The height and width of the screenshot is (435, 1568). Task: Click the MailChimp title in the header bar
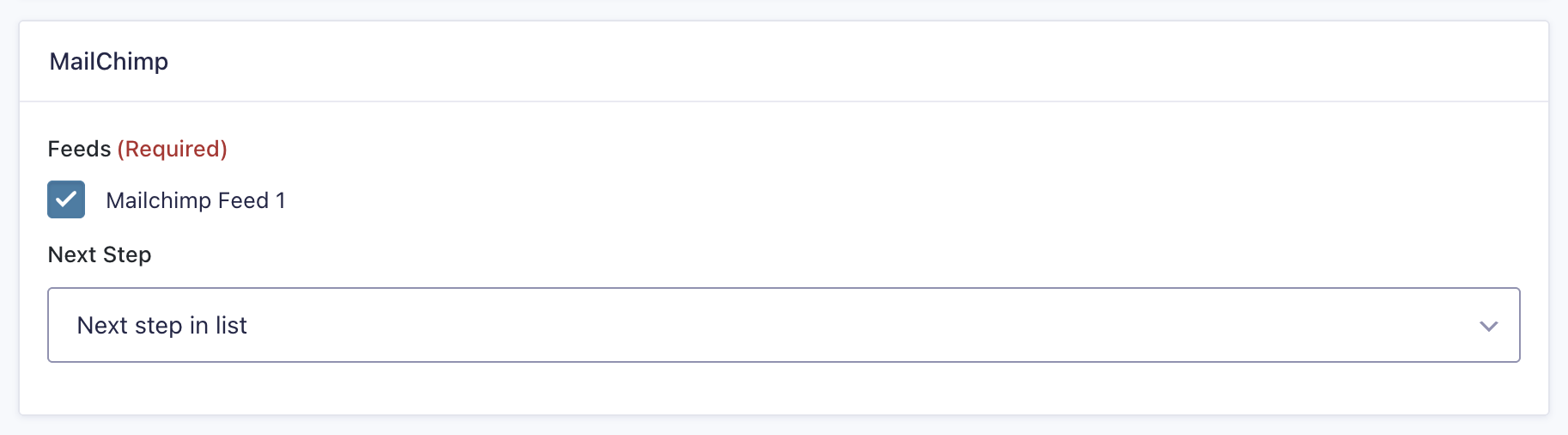click(109, 62)
